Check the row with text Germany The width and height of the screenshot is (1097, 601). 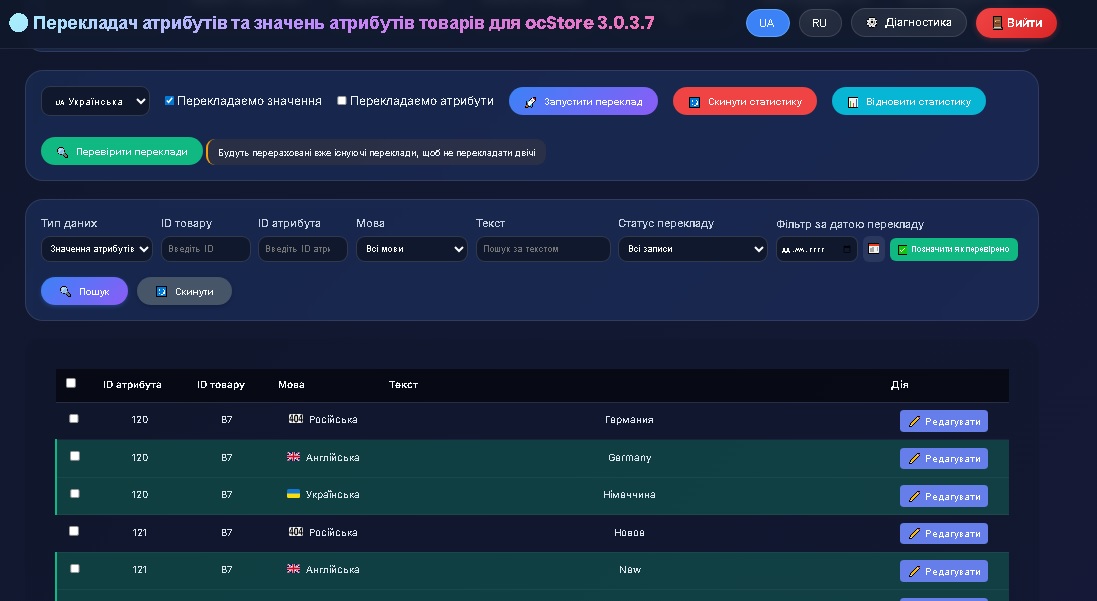point(75,456)
